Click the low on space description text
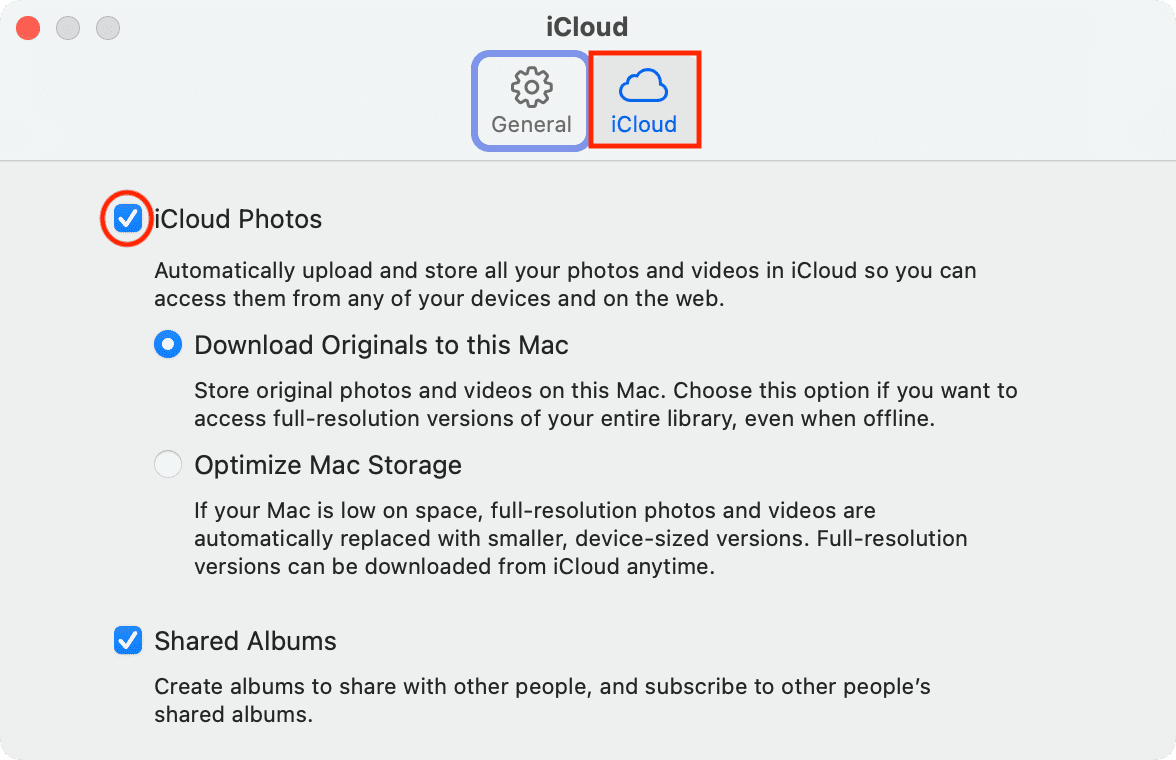 point(581,538)
